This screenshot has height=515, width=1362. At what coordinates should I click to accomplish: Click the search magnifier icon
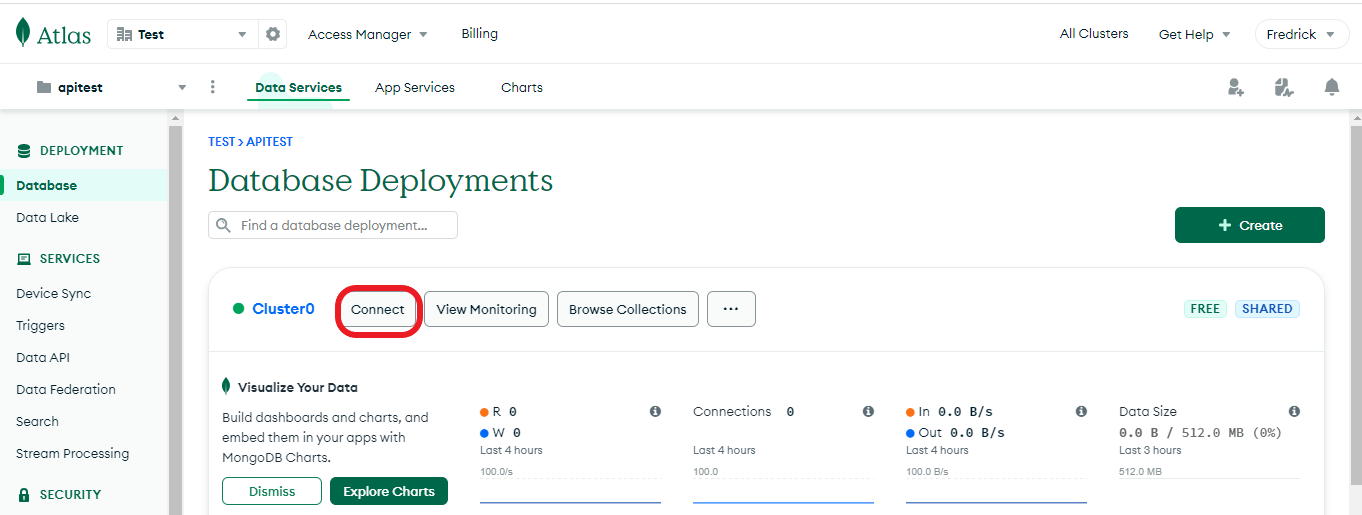pyautogui.click(x=224, y=225)
